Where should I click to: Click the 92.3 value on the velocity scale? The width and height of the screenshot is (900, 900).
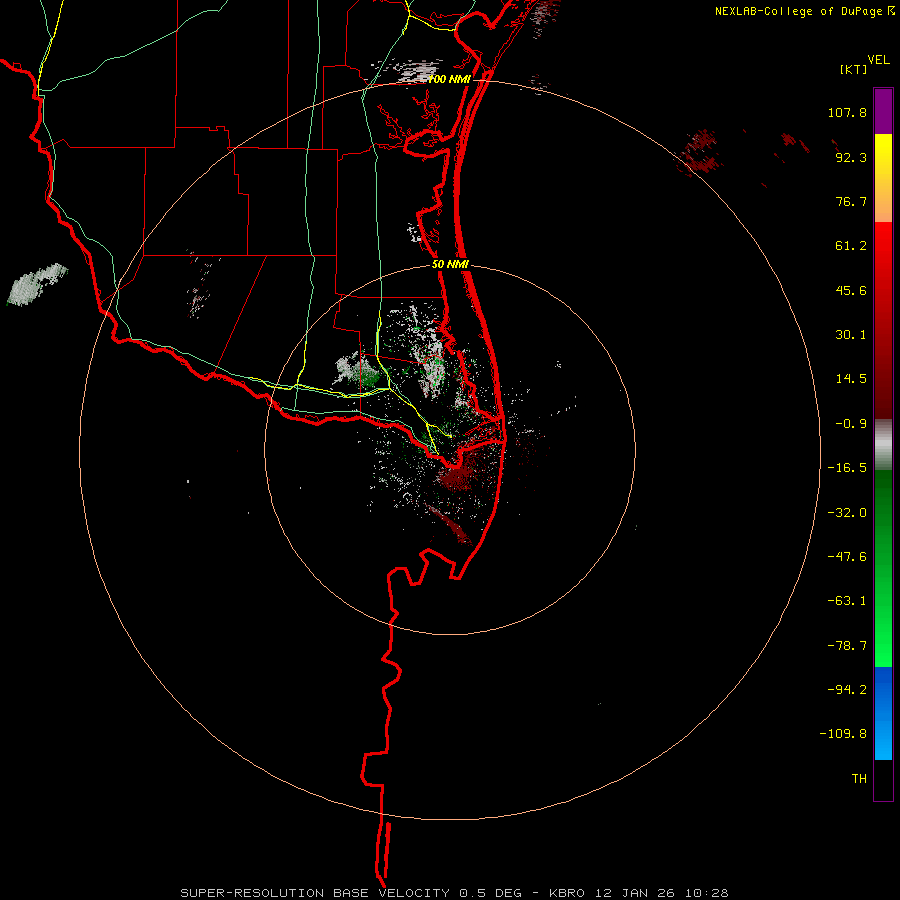coord(851,157)
